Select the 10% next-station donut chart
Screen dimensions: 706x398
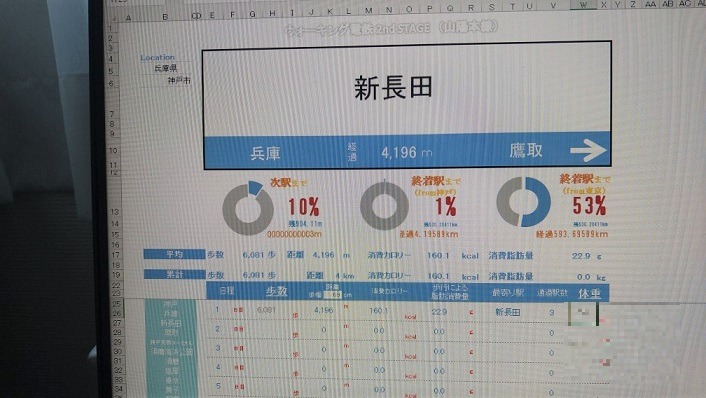tap(248, 208)
